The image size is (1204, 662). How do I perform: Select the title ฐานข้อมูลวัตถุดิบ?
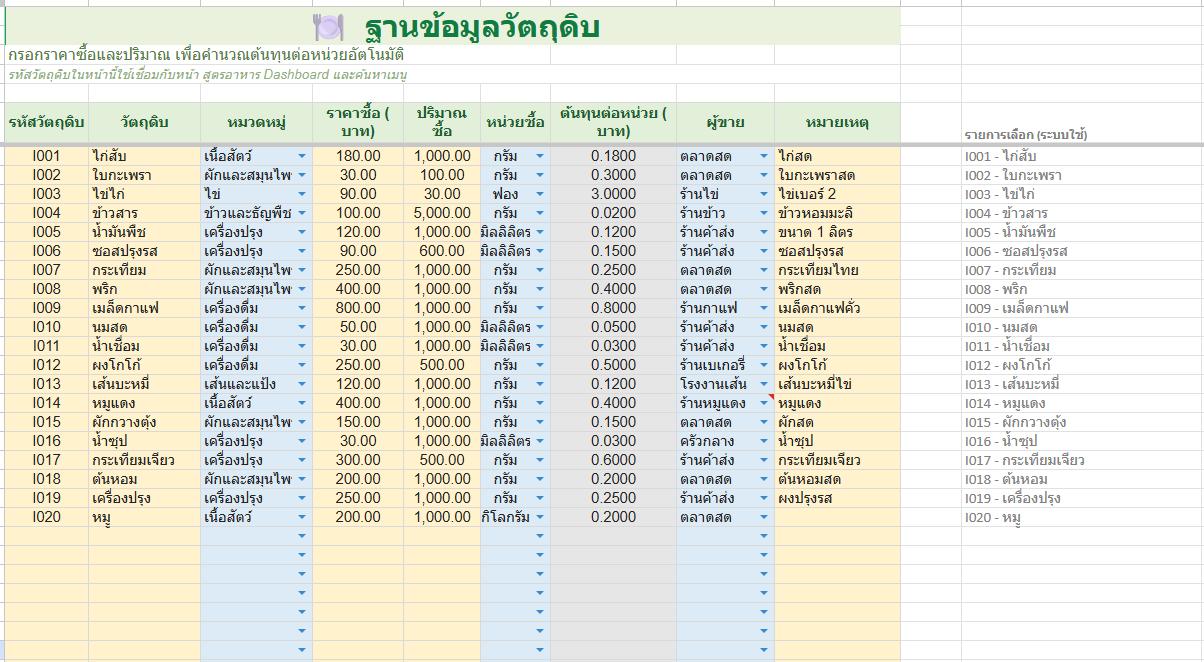click(x=481, y=27)
